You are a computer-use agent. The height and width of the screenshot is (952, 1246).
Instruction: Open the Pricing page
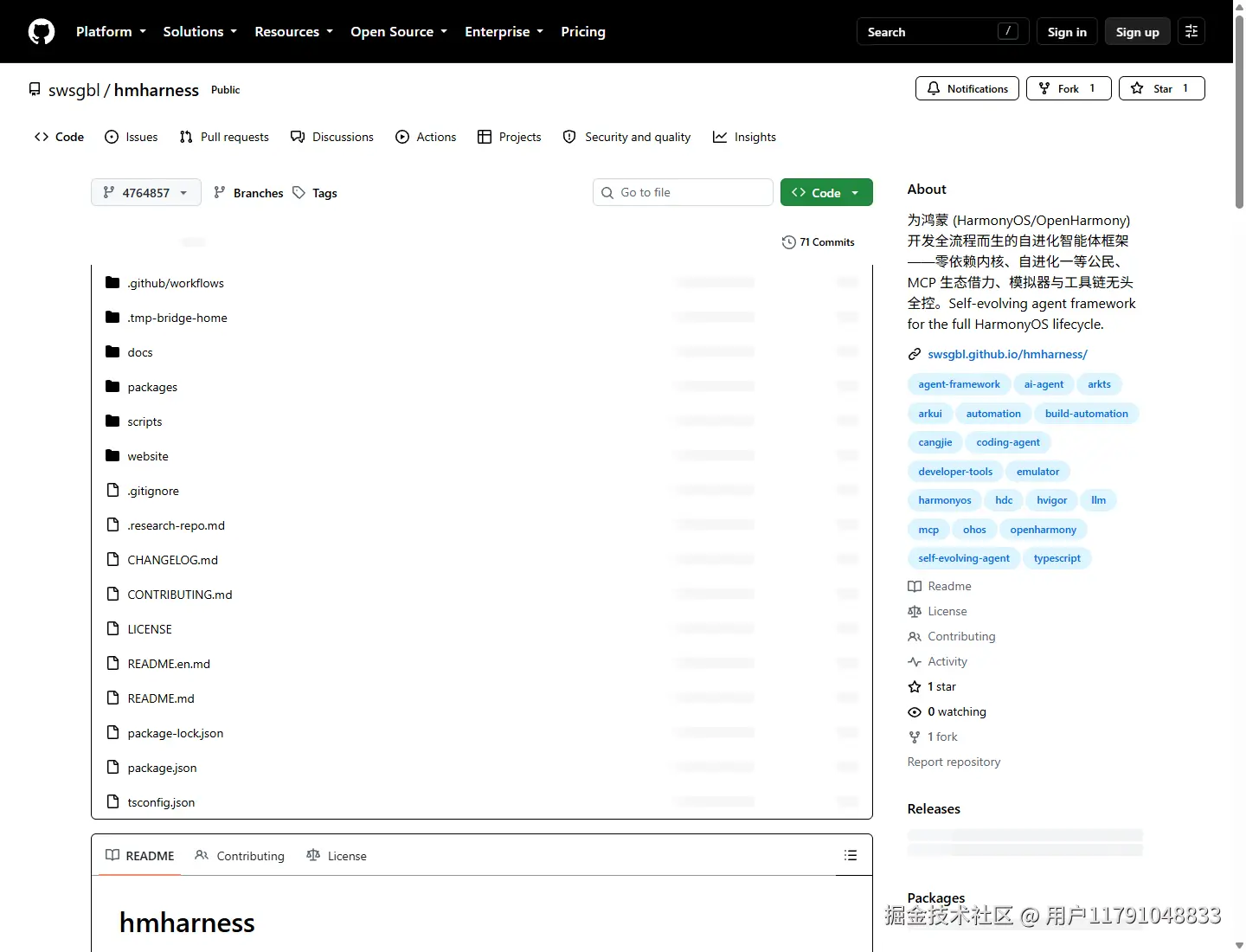583,32
